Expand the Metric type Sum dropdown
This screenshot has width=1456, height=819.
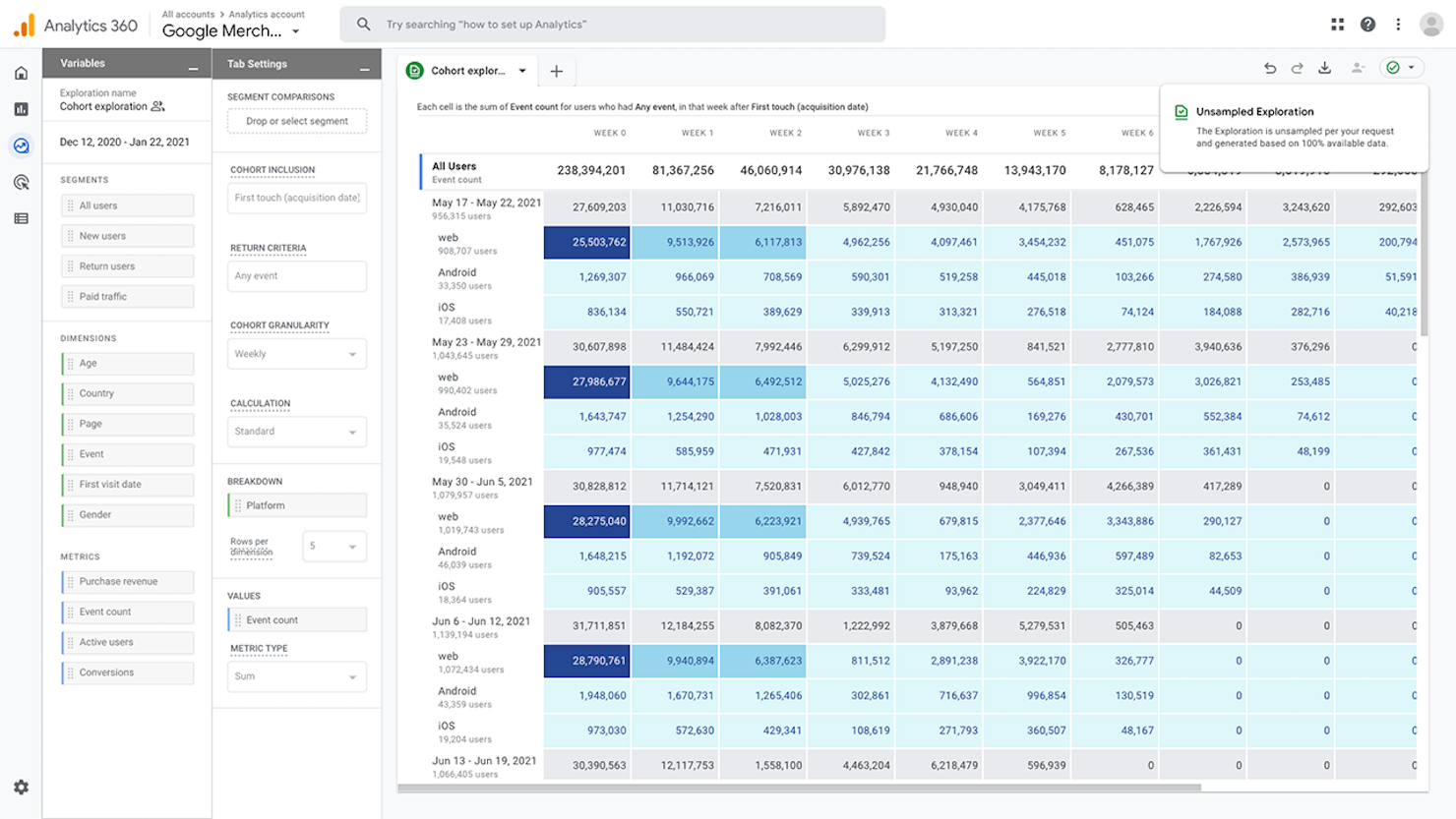click(x=297, y=676)
